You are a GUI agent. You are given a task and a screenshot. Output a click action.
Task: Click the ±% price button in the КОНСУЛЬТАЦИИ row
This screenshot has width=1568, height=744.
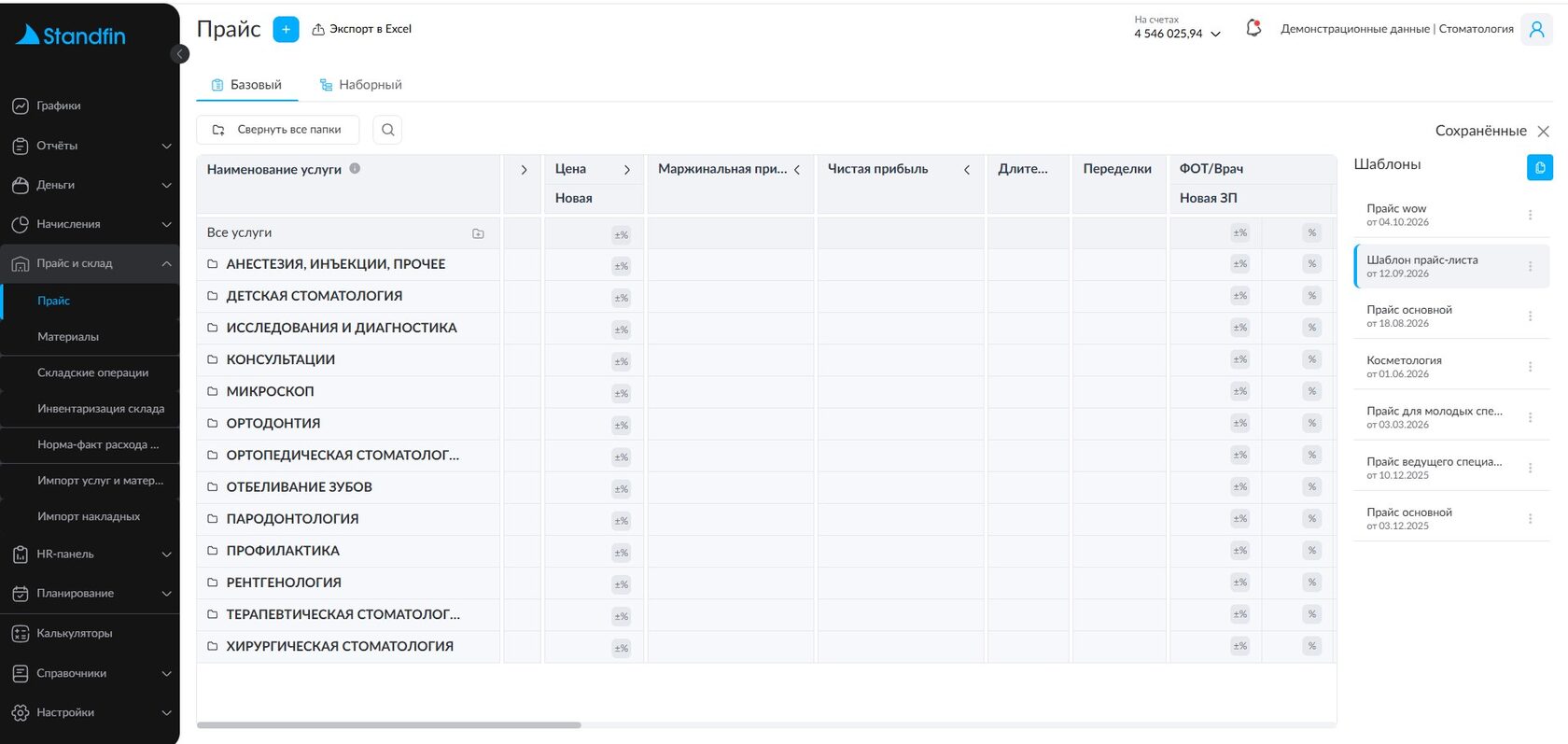coord(621,361)
